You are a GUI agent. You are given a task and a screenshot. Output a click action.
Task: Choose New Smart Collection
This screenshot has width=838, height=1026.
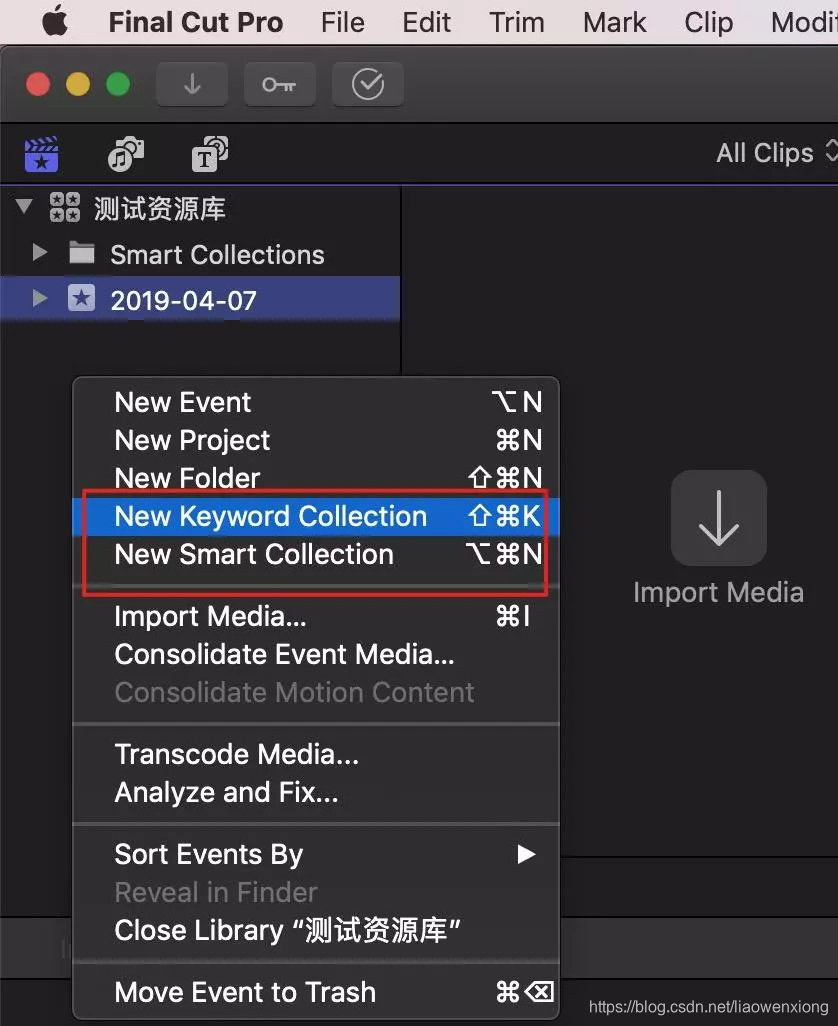click(316, 554)
